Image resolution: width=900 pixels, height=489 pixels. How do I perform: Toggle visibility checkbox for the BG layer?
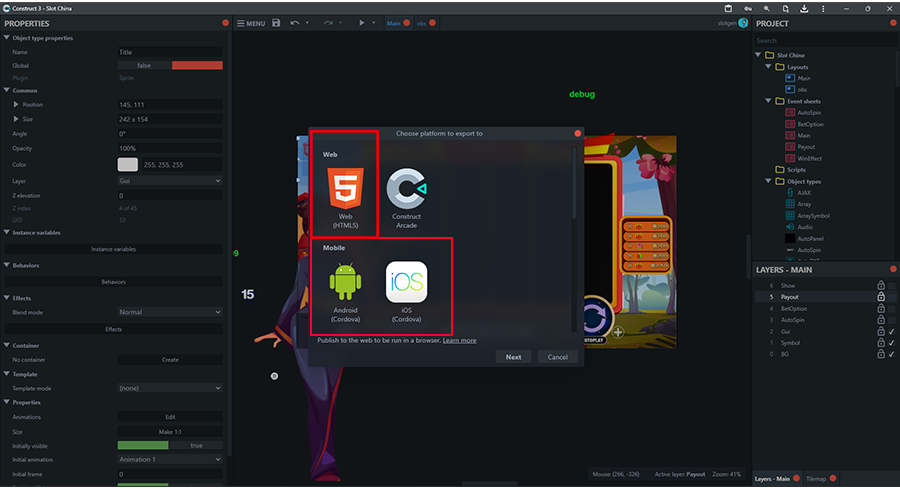[891, 354]
